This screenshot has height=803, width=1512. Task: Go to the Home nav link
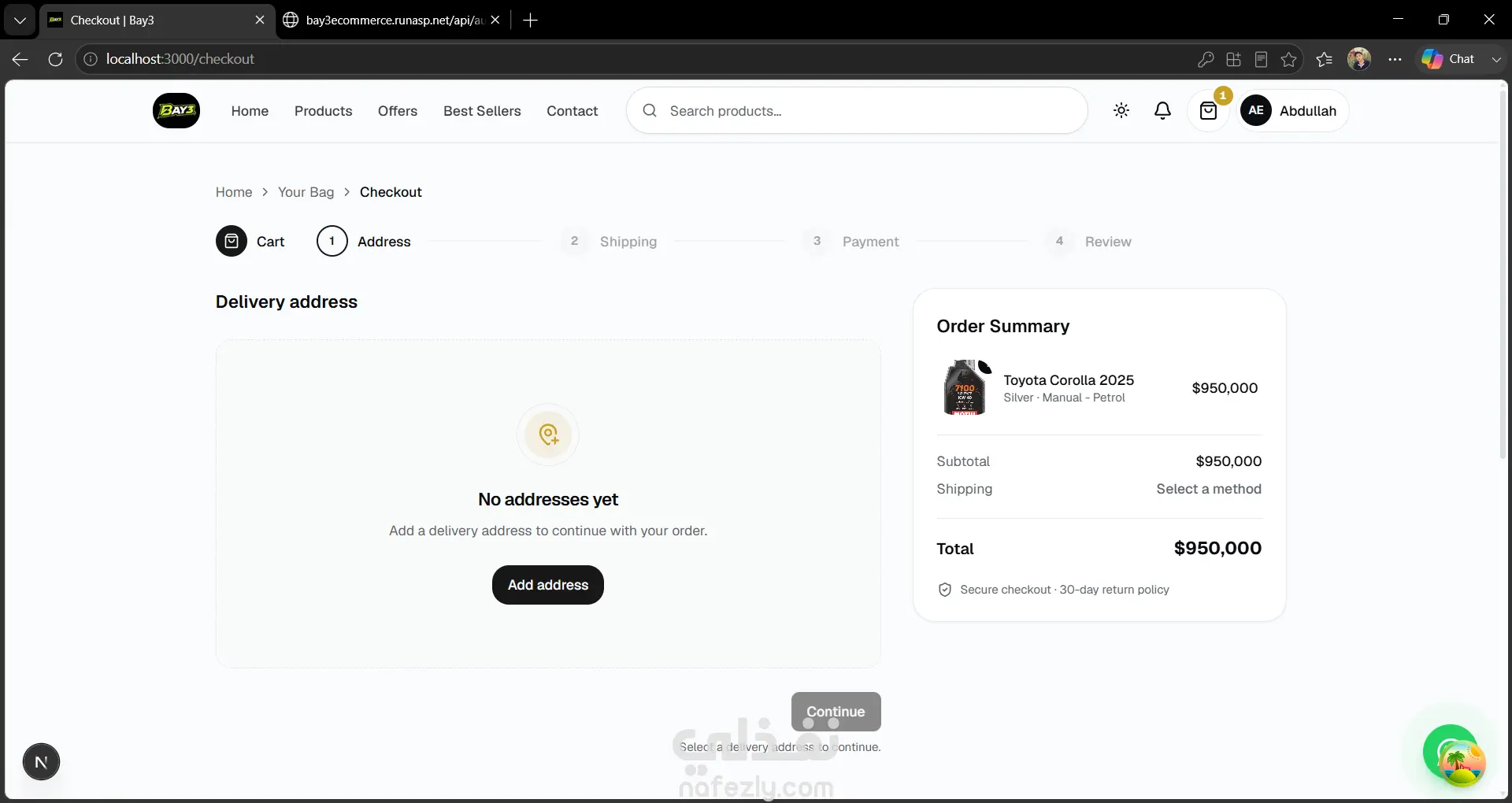(x=250, y=111)
